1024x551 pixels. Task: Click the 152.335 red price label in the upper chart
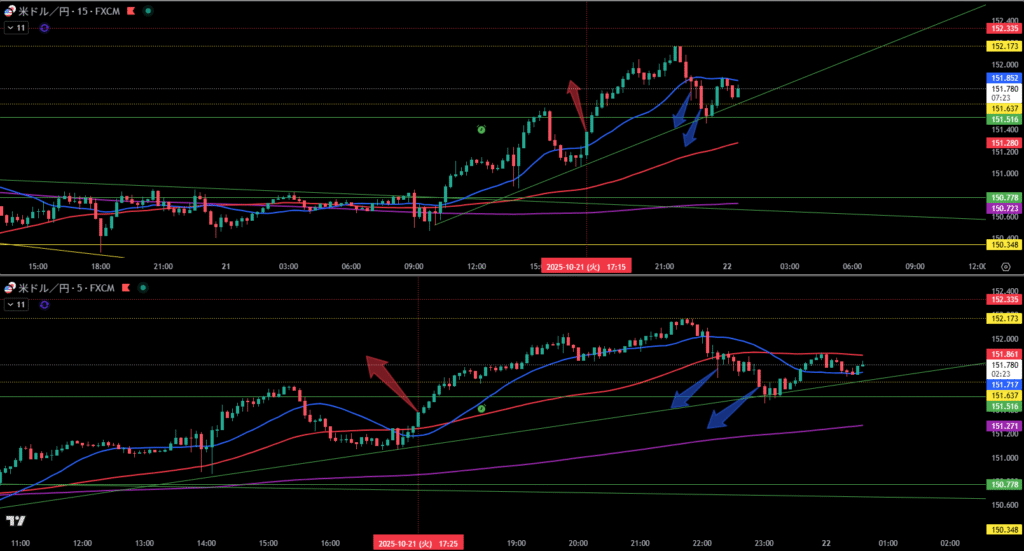tap(1003, 30)
